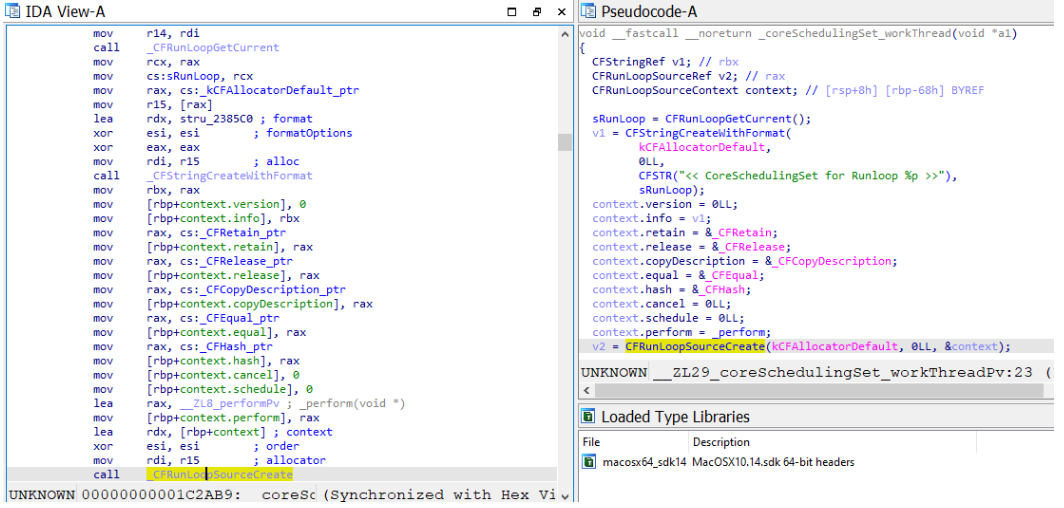1064x508 pixels.
Task: Click the '; formatOptions' comment
Action: coord(303,133)
